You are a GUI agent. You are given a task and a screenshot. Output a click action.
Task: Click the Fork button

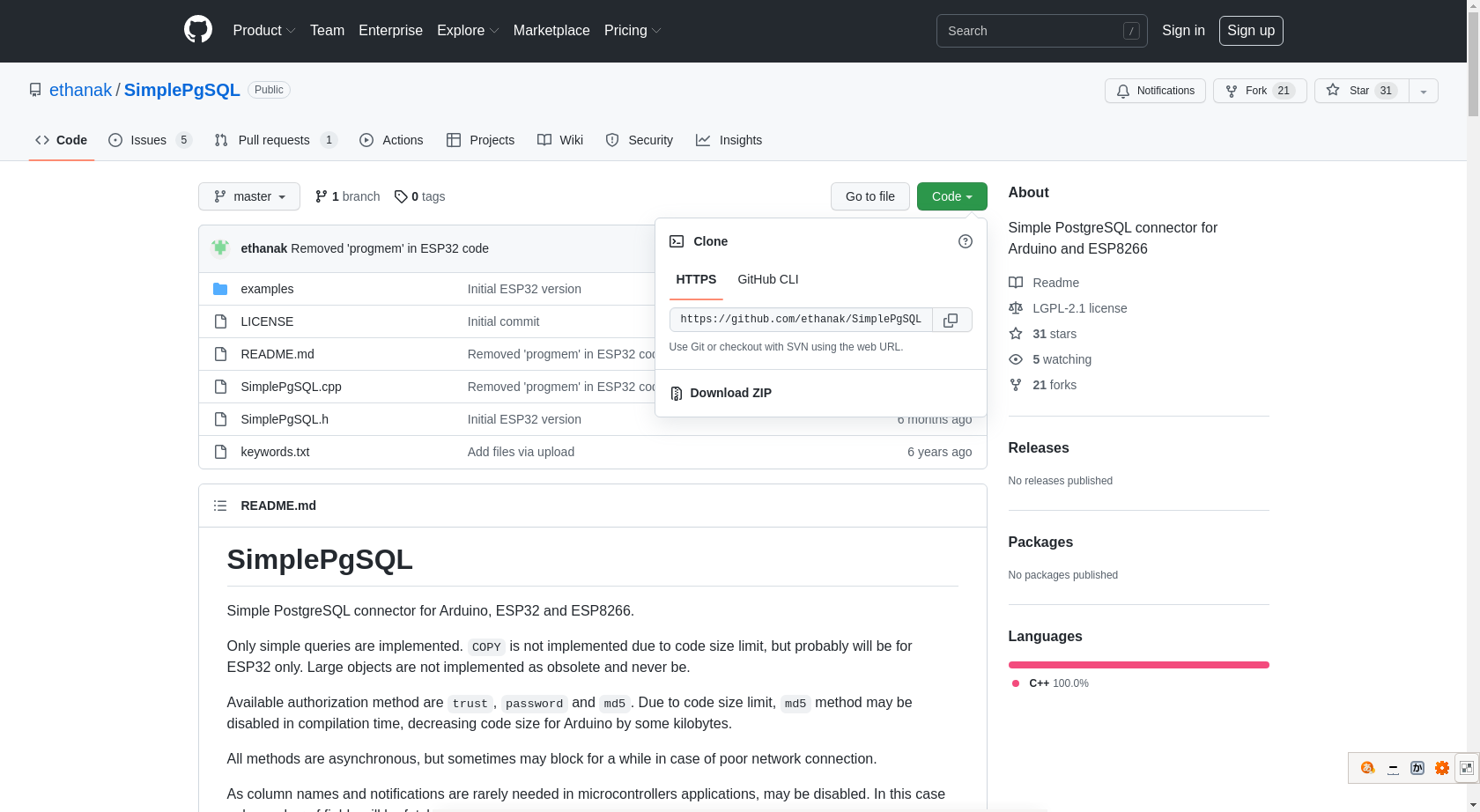(1260, 91)
